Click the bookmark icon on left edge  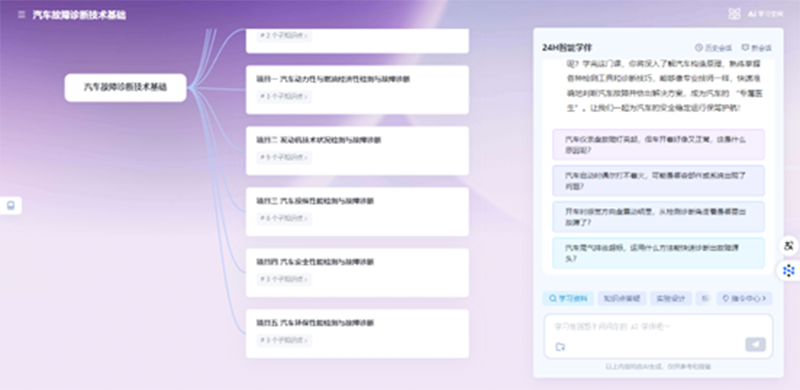11,206
